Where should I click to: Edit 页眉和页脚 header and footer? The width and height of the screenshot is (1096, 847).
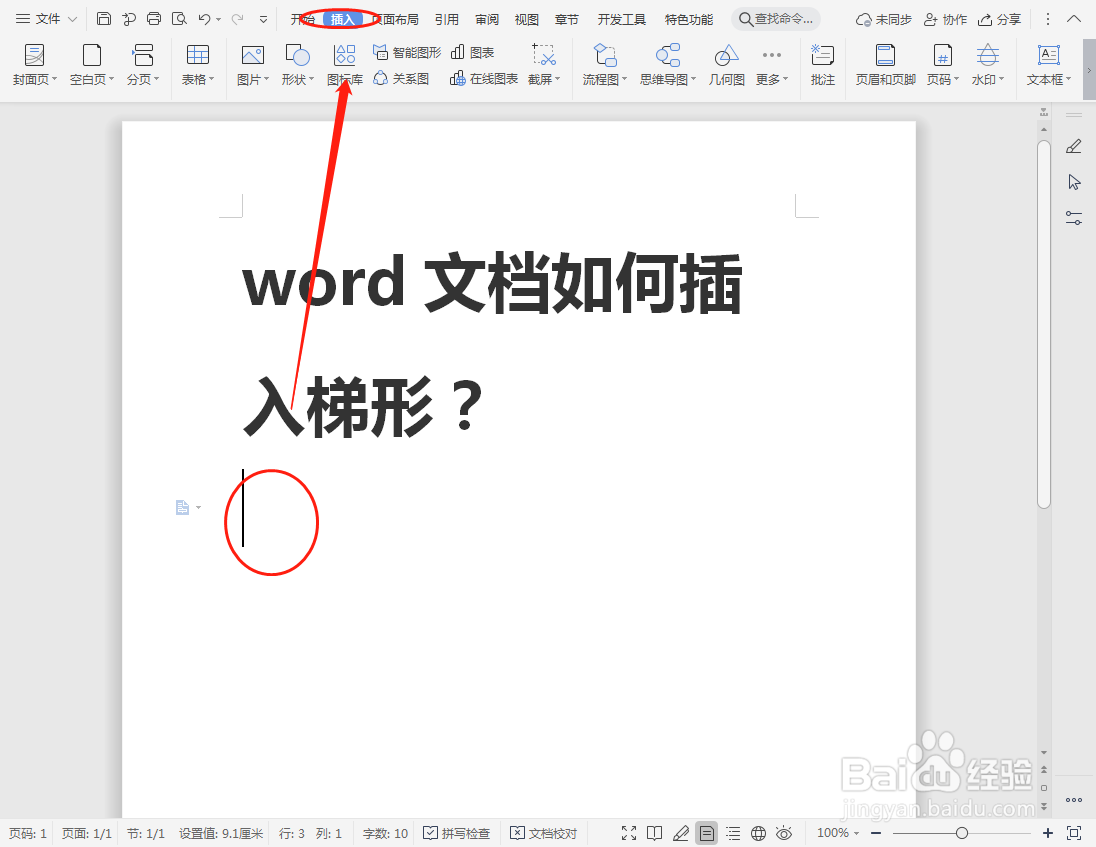[x=886, y=64]
